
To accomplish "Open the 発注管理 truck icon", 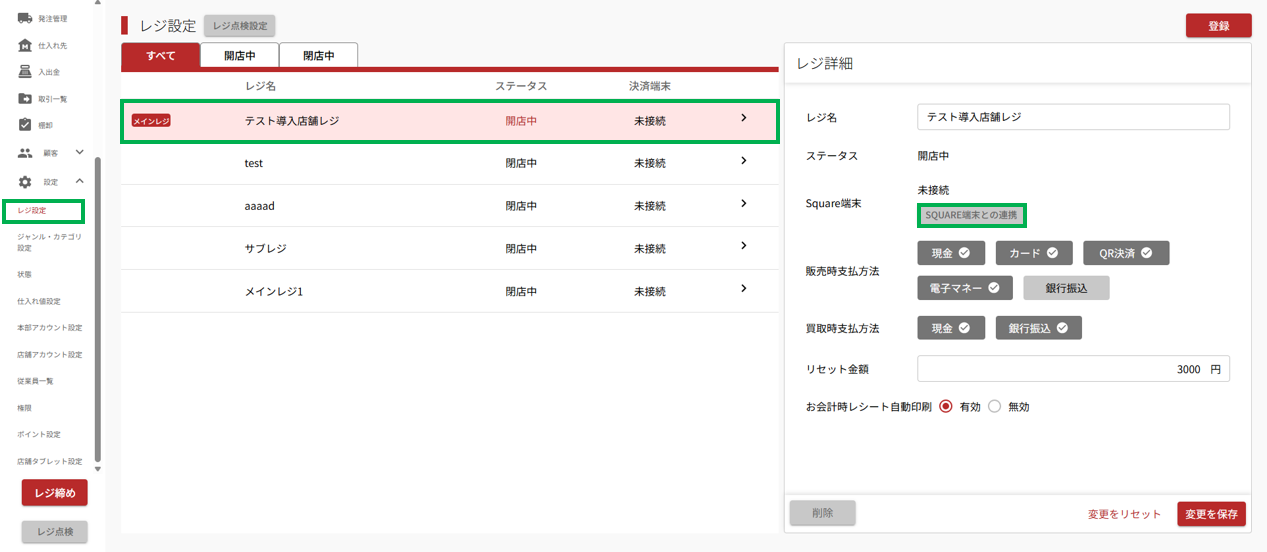I will [26, 18].
